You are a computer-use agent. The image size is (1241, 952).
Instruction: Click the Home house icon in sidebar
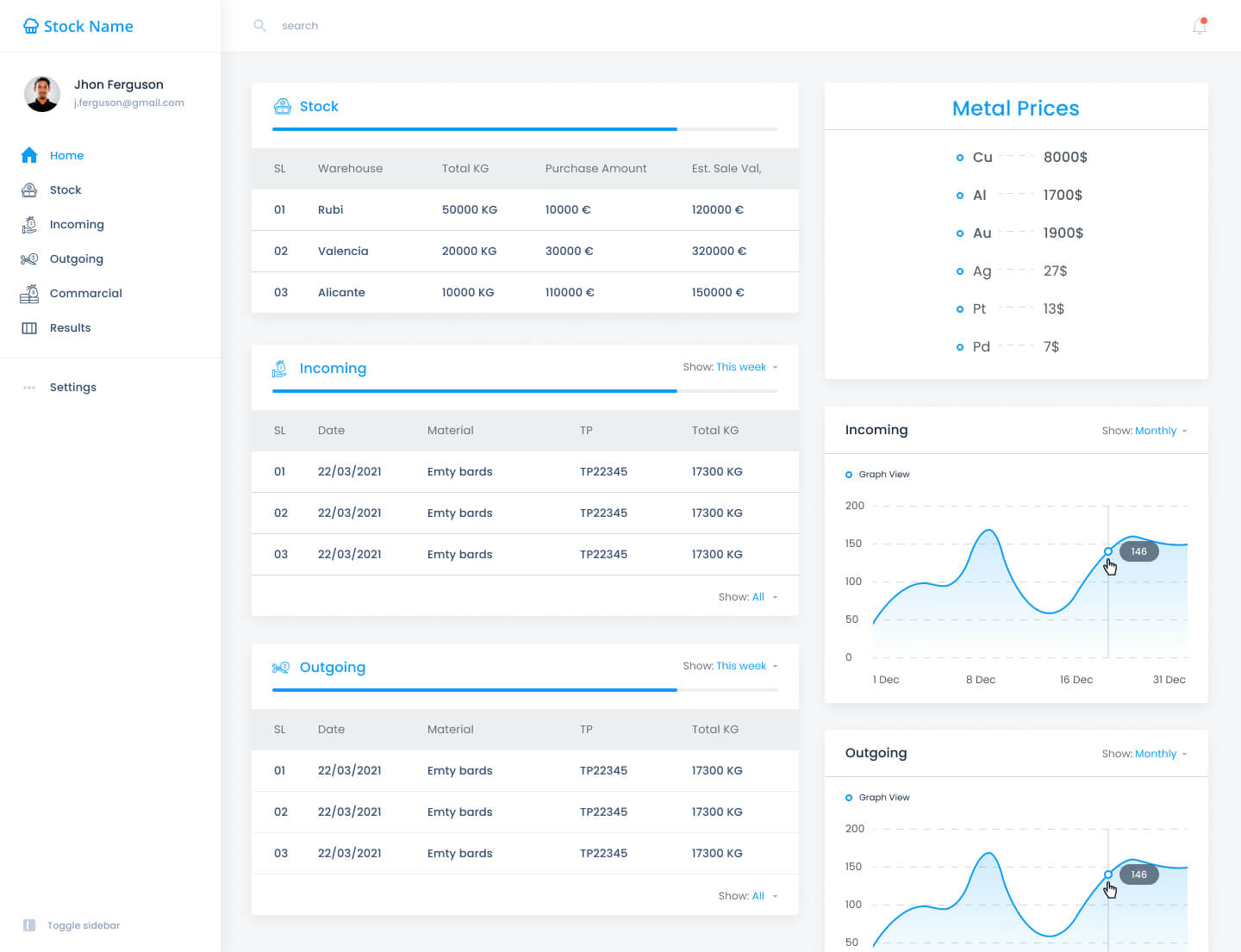coord(29,155)
